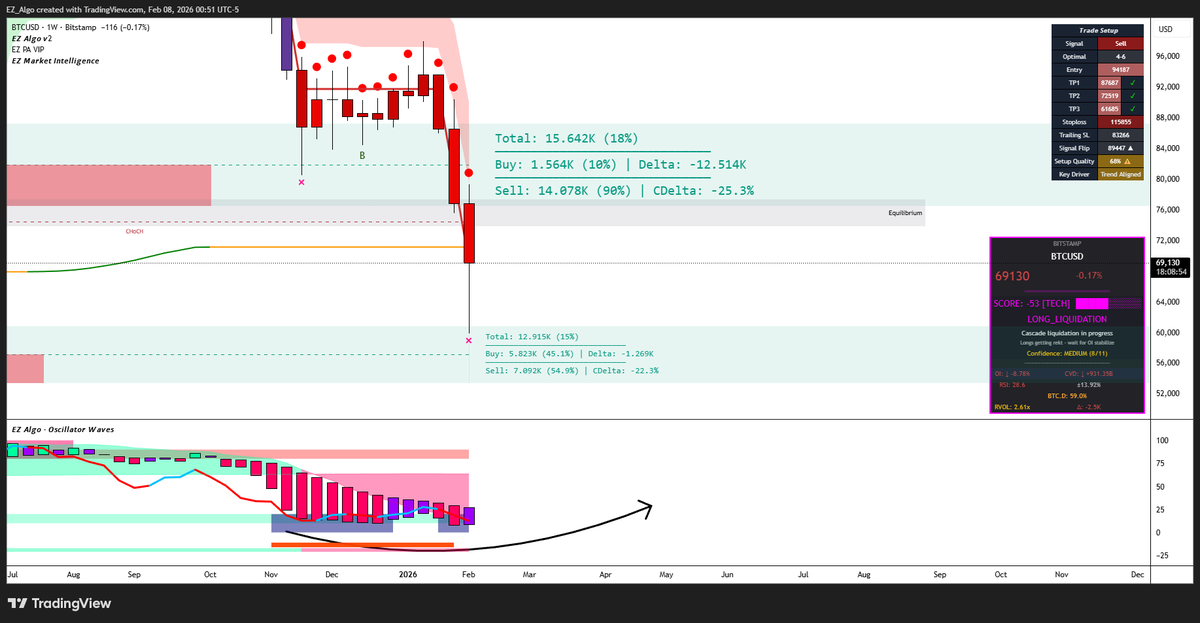Click the Feb label on time axis
The width and height of the screenshot is (1200, 623).
point(468,575)
